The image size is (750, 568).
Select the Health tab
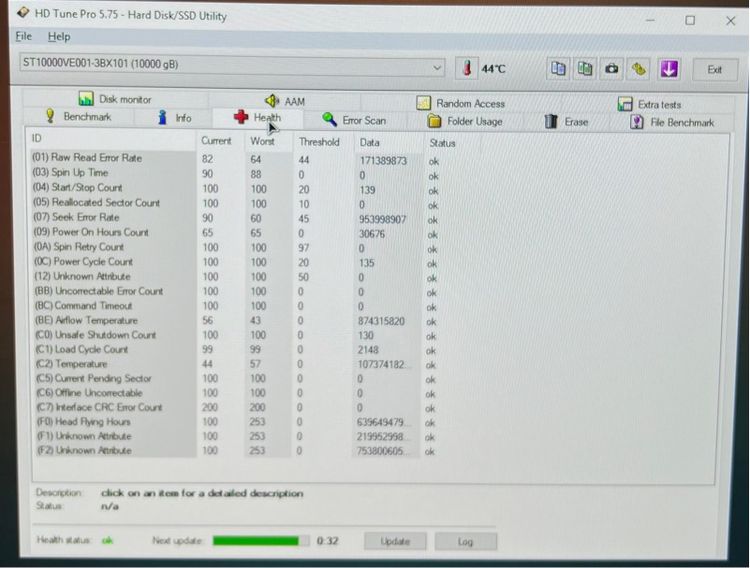click(257, 117)
